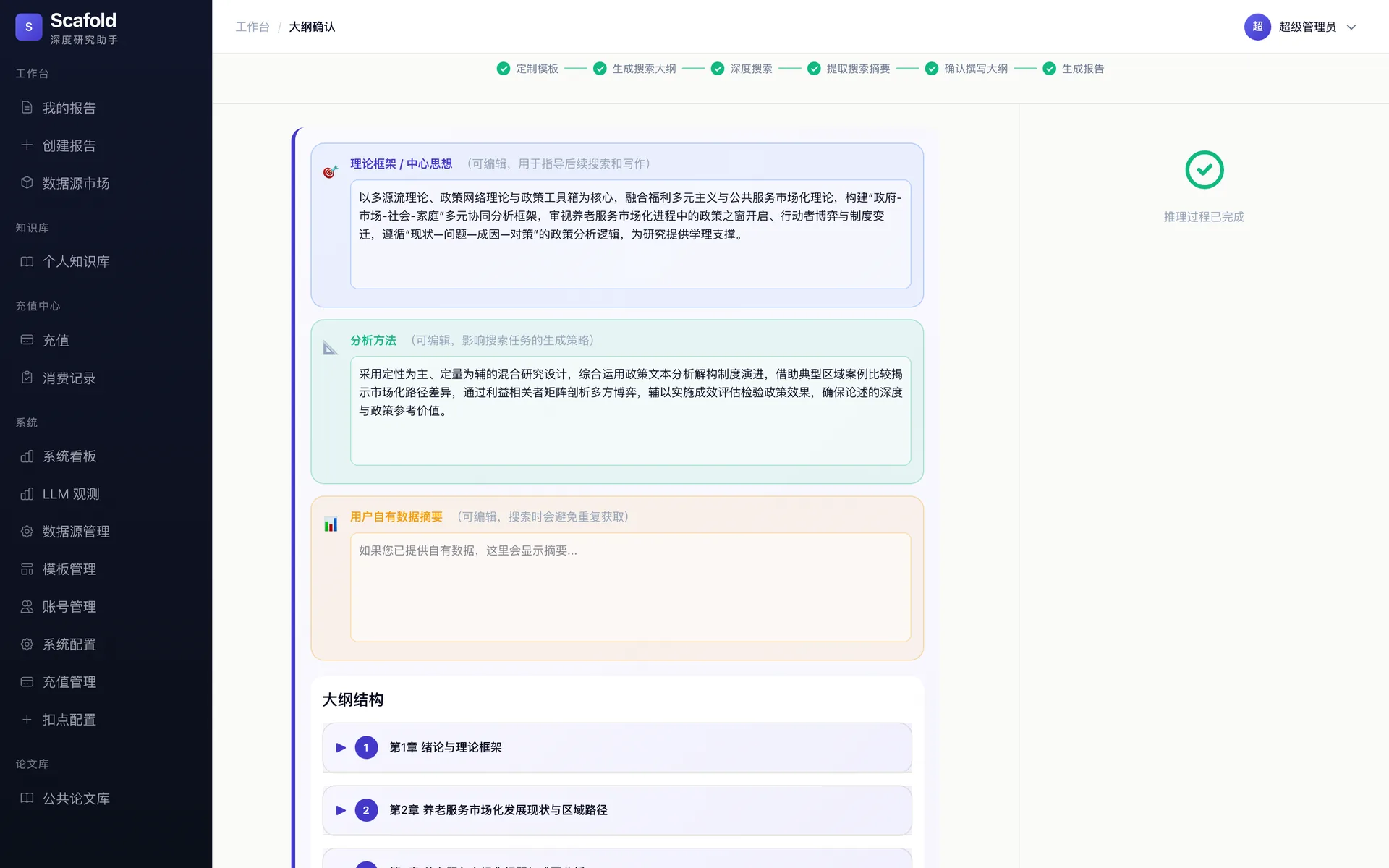
Task: Click the template icon for 模板管理
Action: click(x=27, y=569)
